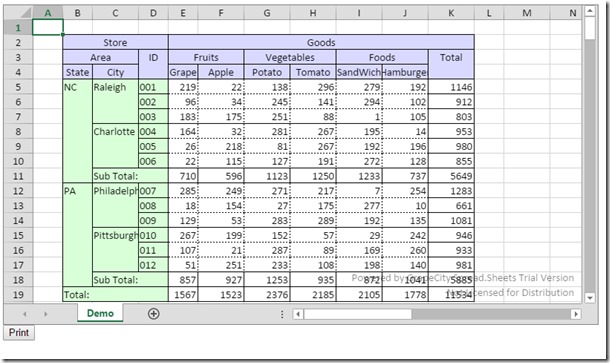Click the Store header cell
Screen dimensions: 610x363
pos(115,42)
